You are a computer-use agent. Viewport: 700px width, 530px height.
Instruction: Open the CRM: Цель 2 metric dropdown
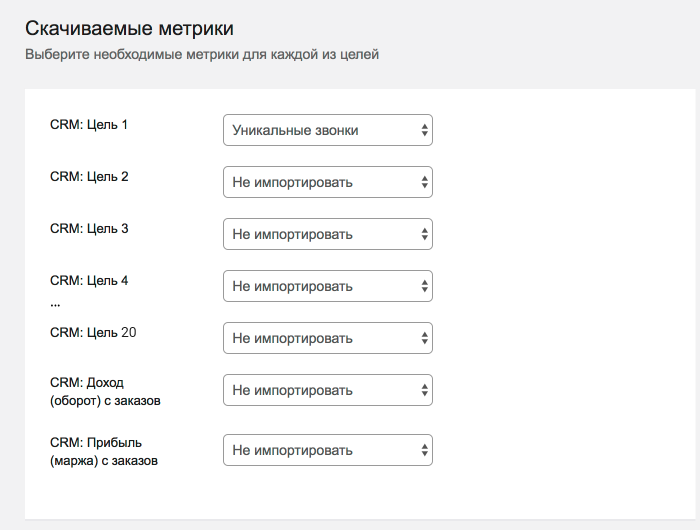327,182
